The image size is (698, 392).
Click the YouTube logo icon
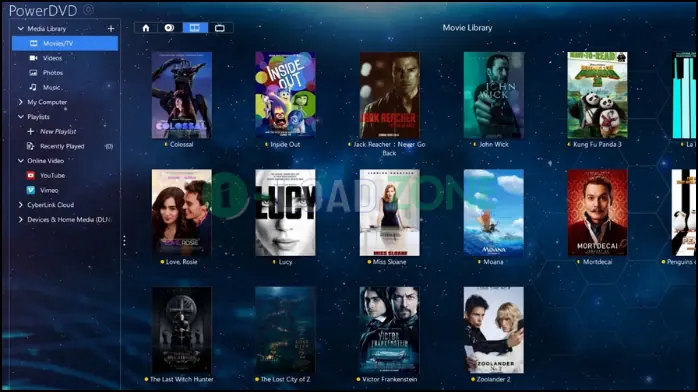point(31,175)
